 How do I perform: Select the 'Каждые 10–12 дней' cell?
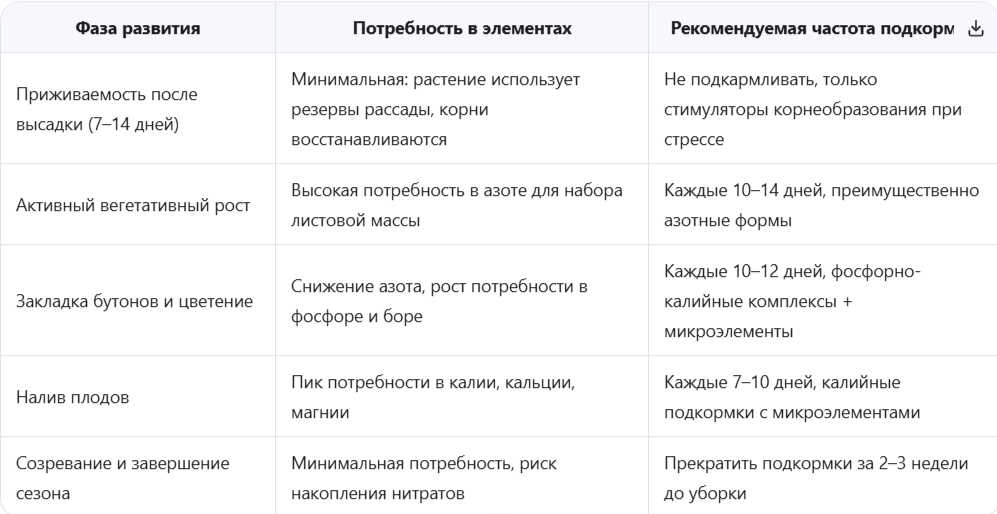click(823, 301)
